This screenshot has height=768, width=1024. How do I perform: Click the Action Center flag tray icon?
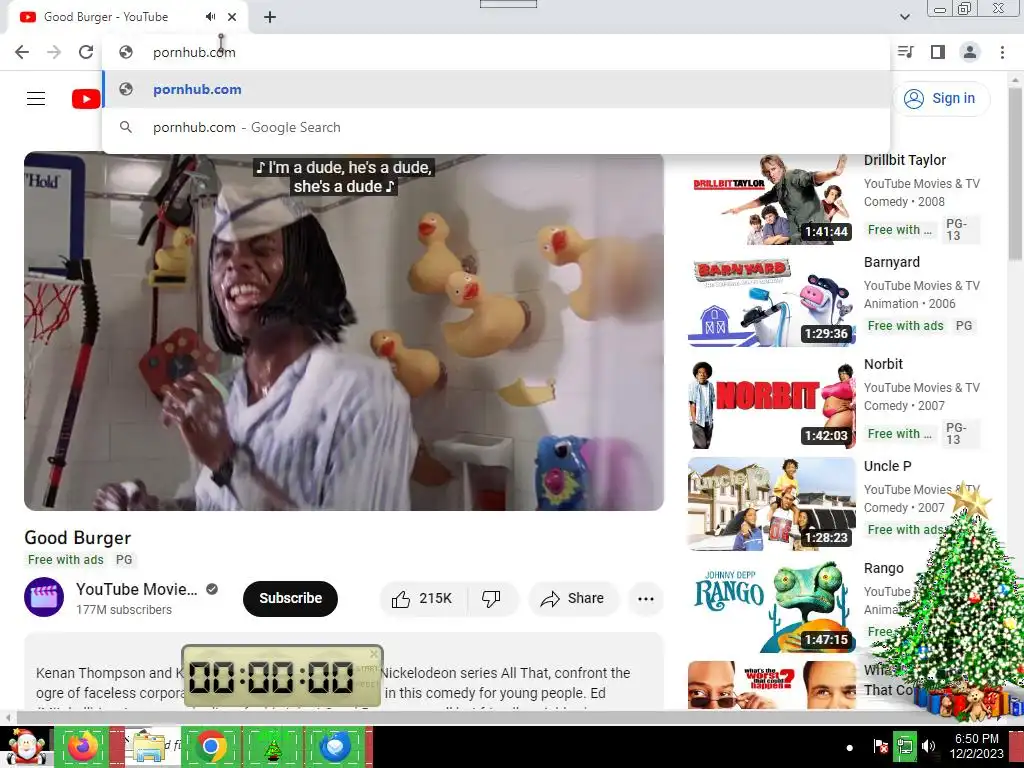[880, 746]
